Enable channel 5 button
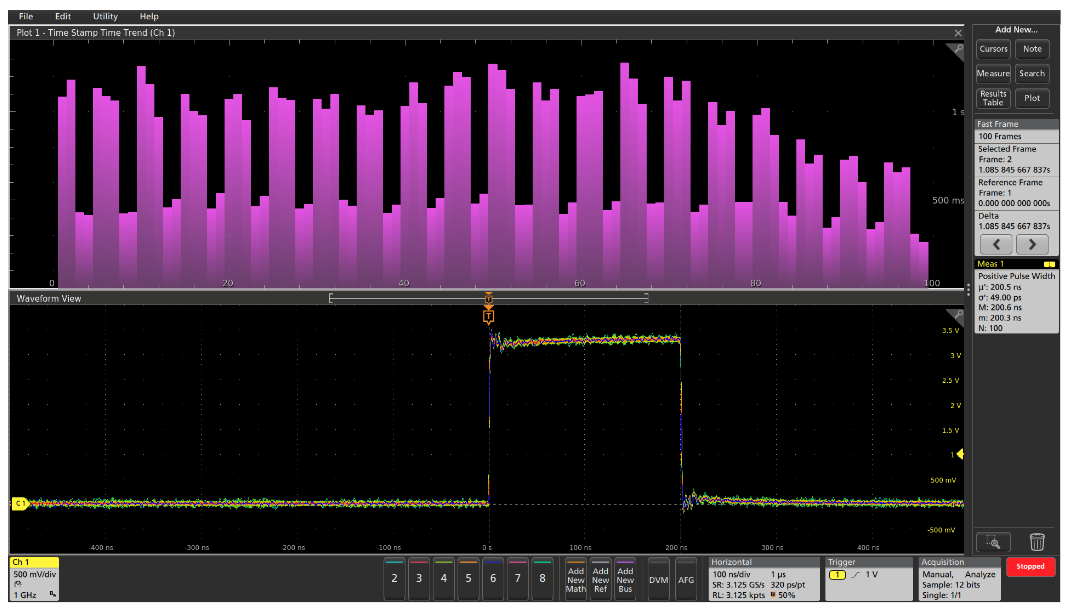 [468, 579]
